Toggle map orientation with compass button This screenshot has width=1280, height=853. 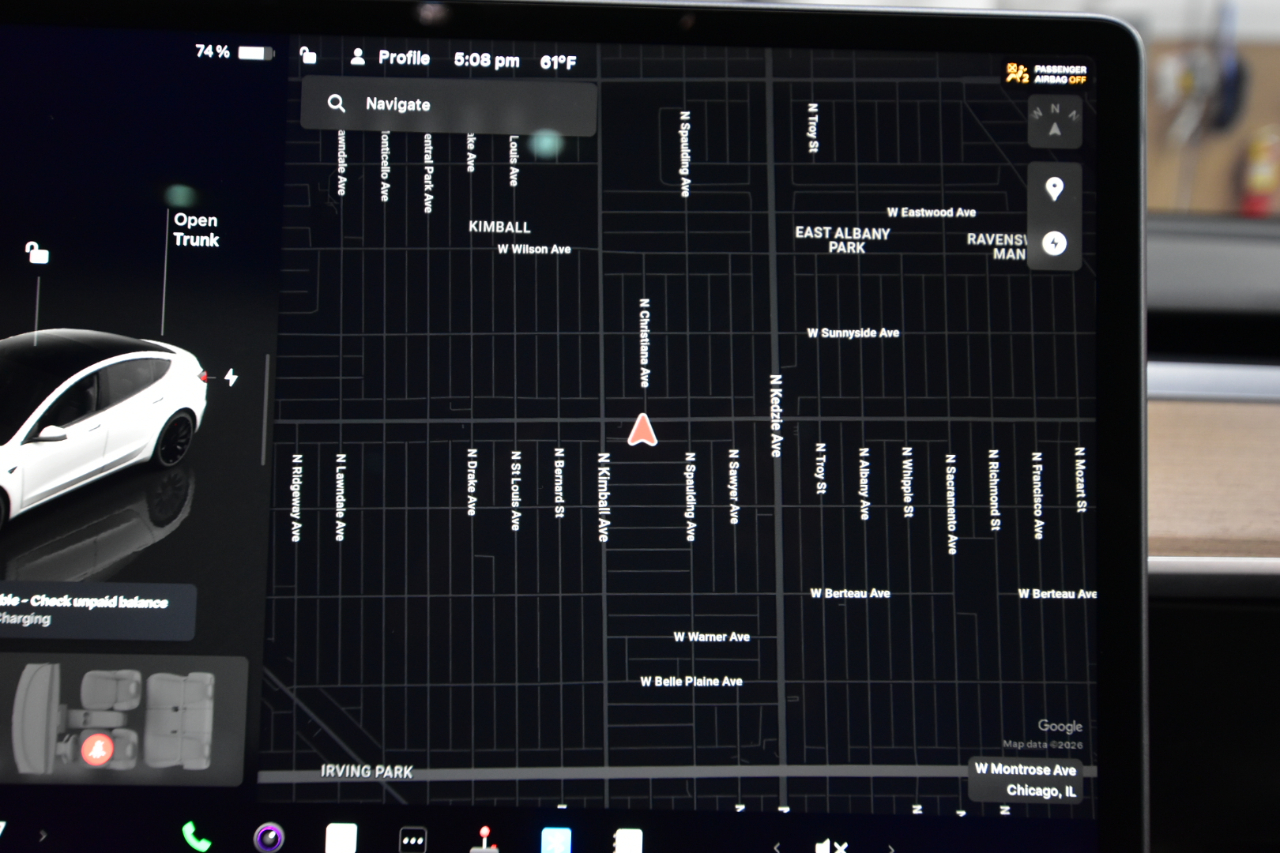[x=1054, y=122]
